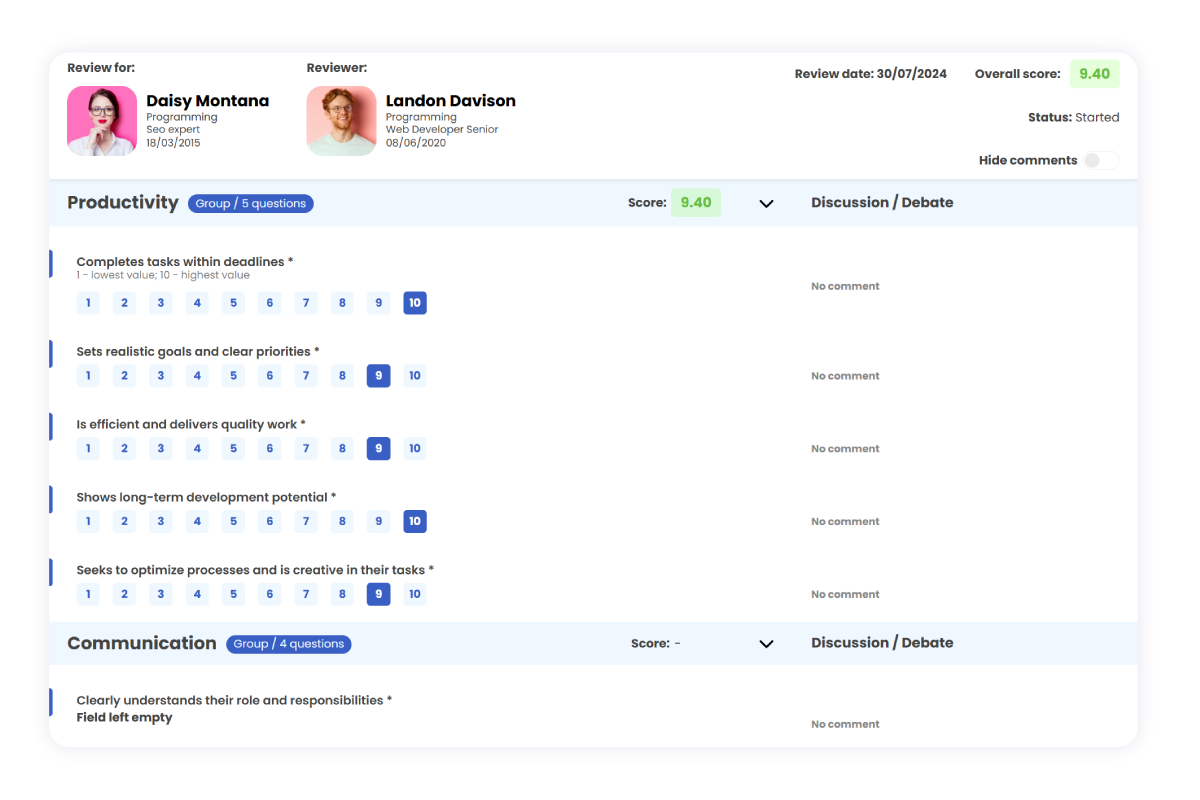
Task: Click 'Field left empty' under role responsibilities question
Action: pos(124,717)
